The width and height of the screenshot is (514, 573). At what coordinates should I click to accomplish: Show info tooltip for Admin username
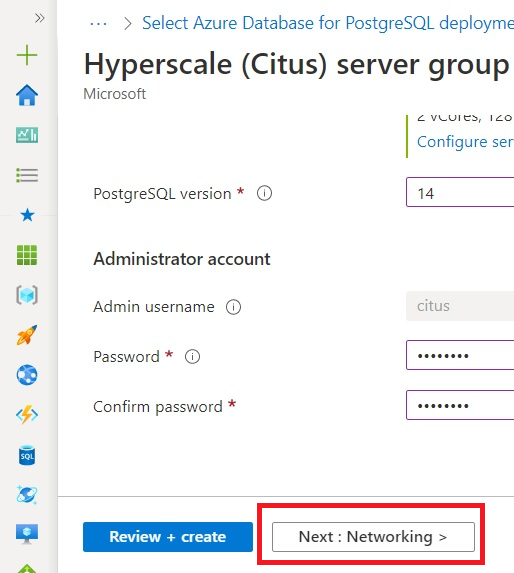point(233,307)
